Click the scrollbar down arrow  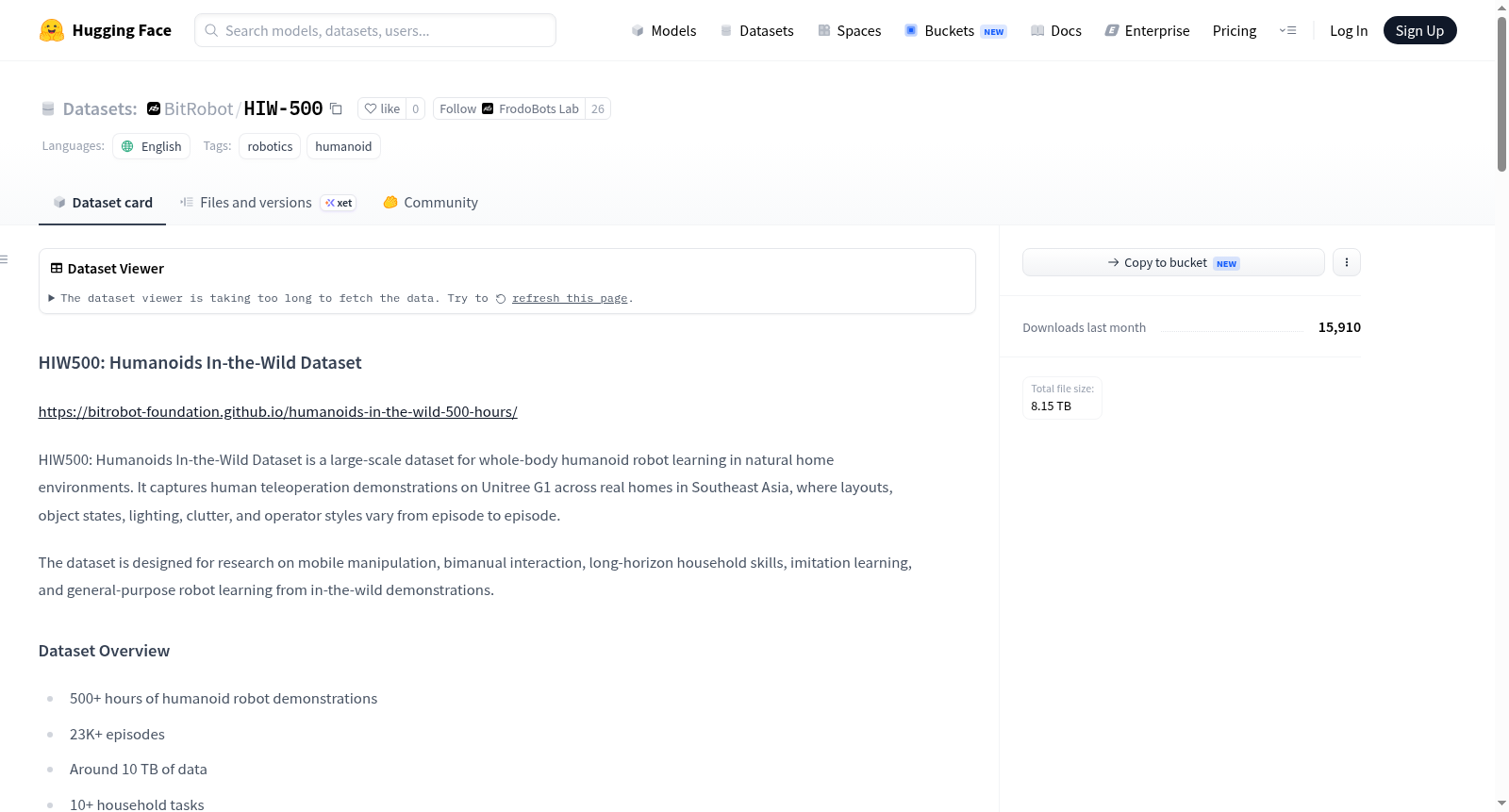coord(1501,804)
